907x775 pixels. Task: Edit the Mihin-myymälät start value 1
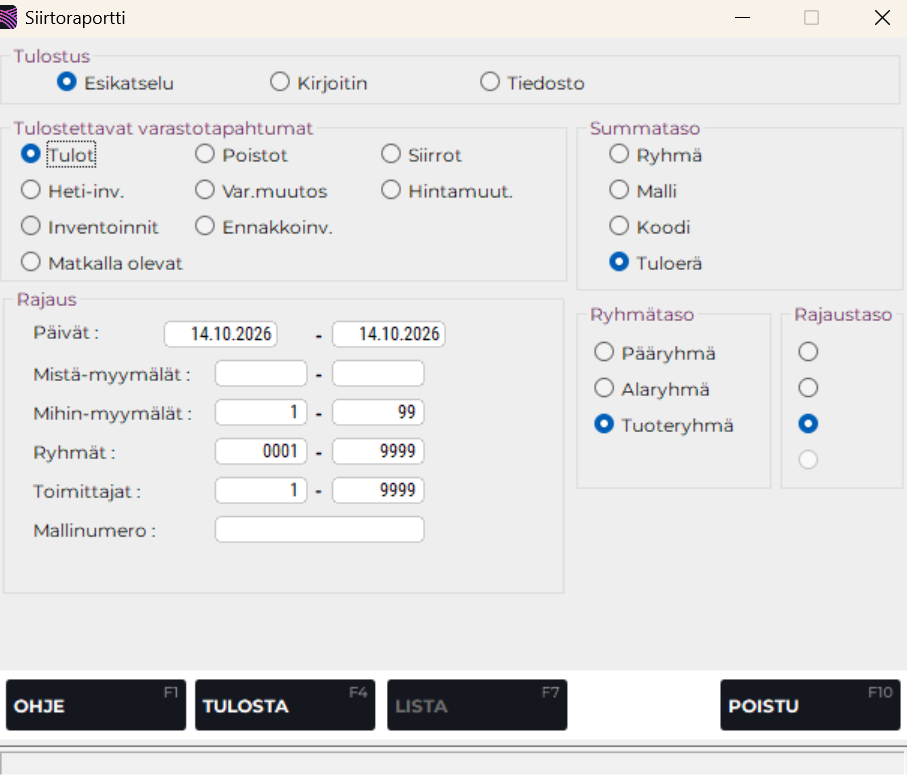coord(261,412)
